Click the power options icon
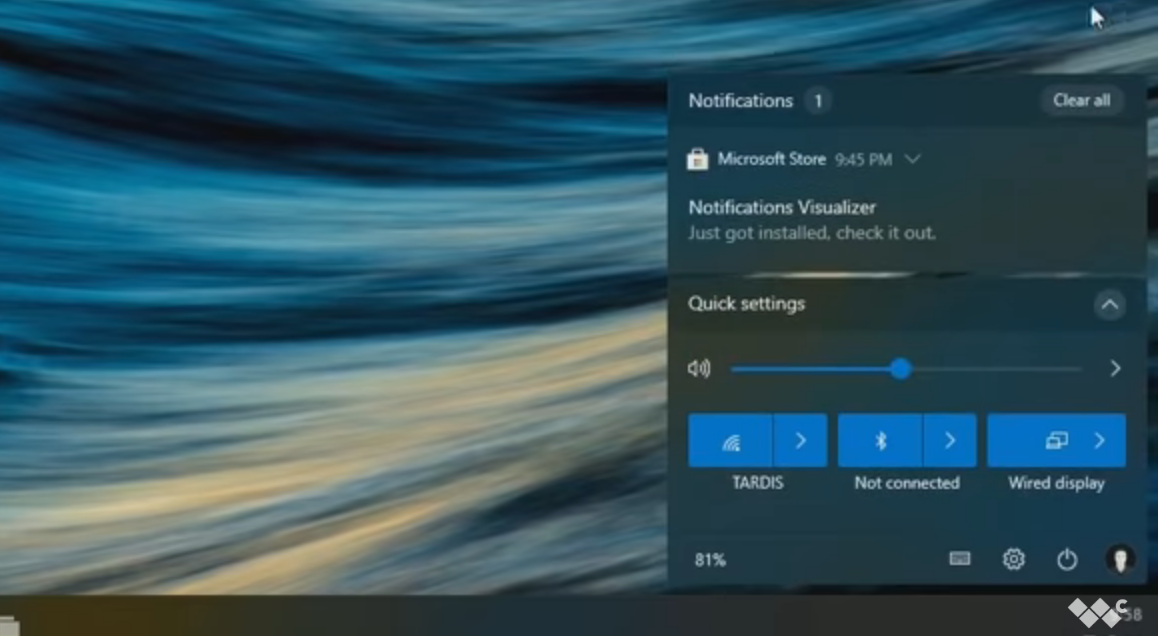The image size is (1158, 636). point(1066,560)
